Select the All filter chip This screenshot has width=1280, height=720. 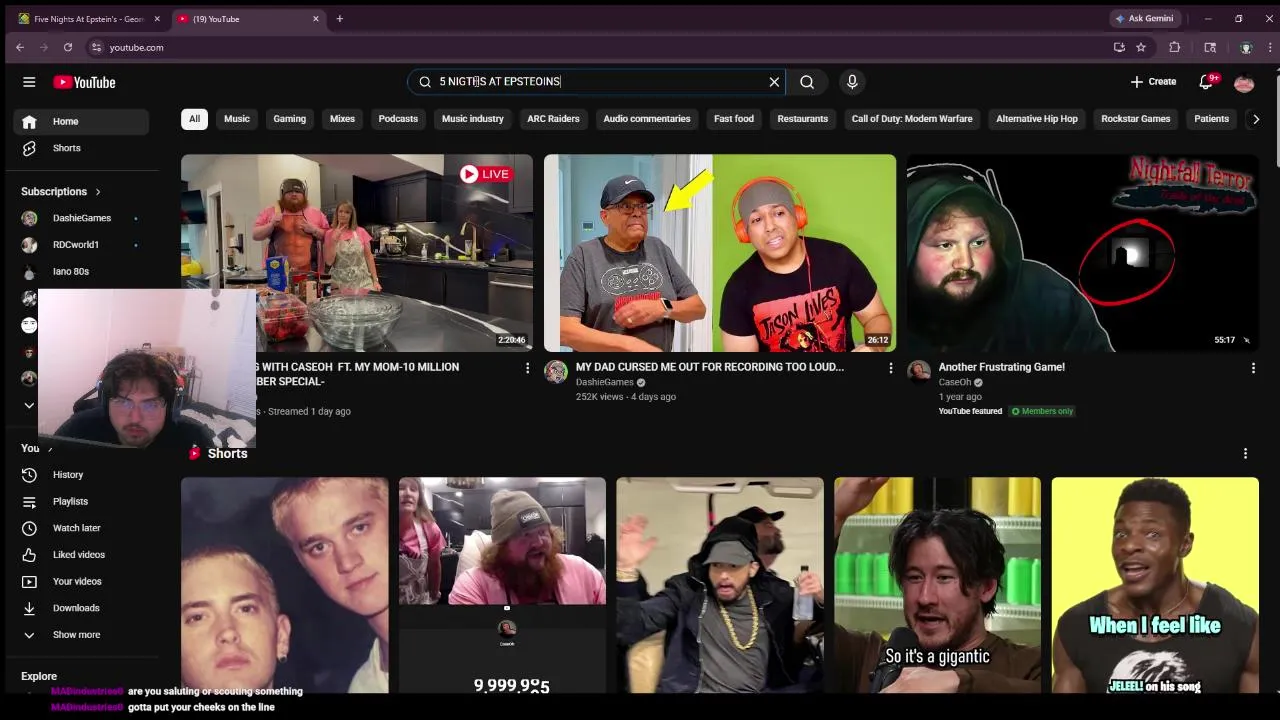194,119
